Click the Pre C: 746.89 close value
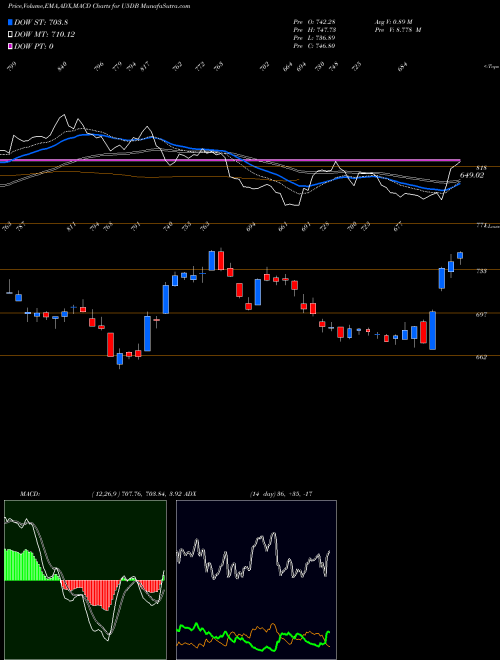 [314, 46]
